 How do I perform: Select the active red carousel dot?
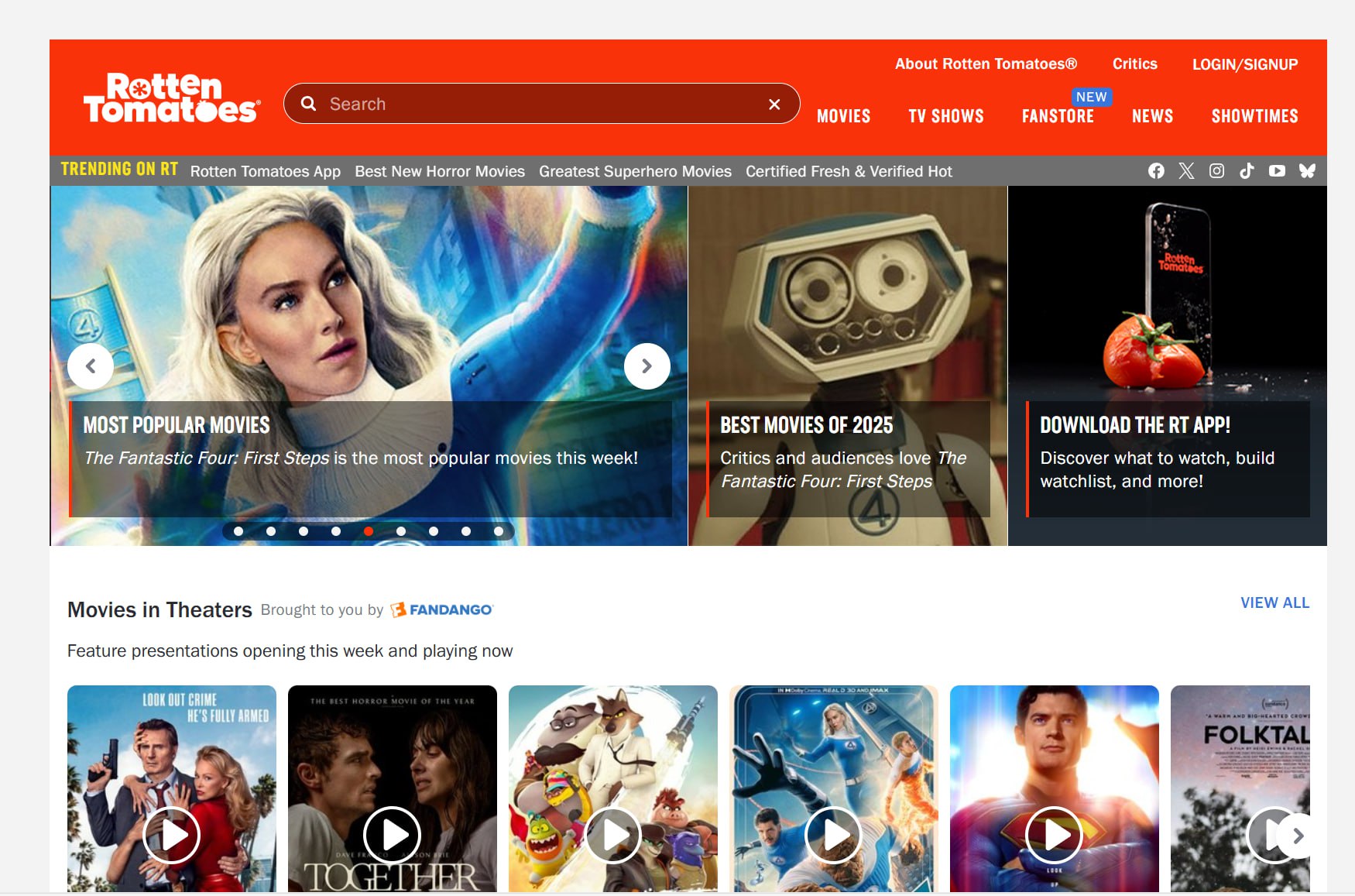pyautogui.click(x=369, y=531)
